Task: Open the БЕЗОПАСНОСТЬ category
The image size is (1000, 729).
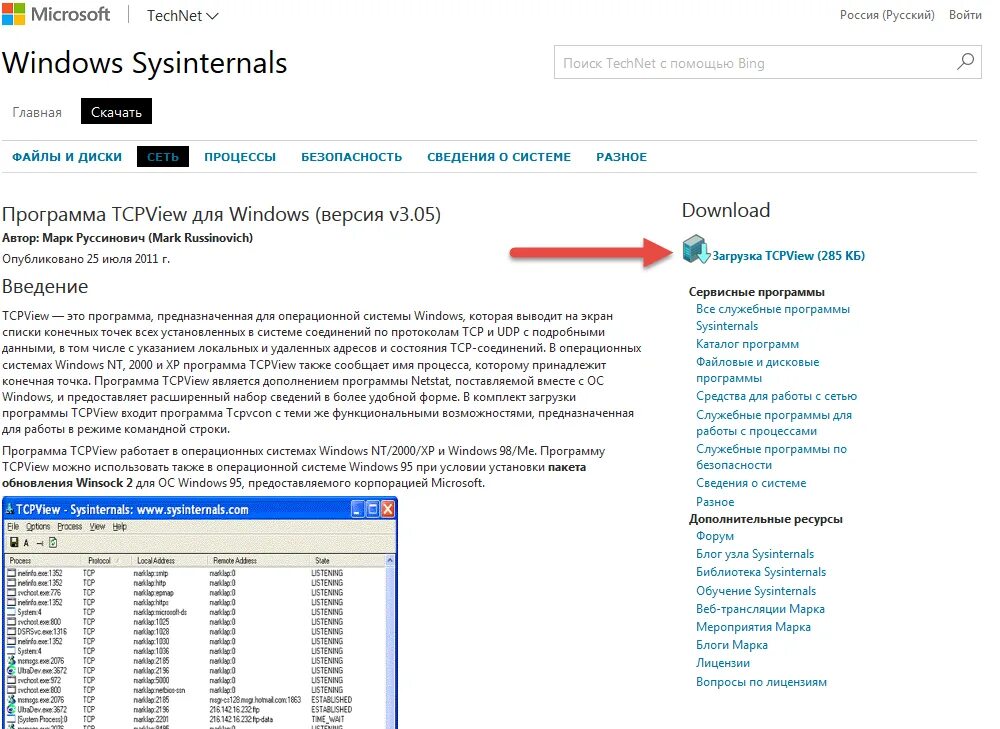Action: click(x=351, y=157)
